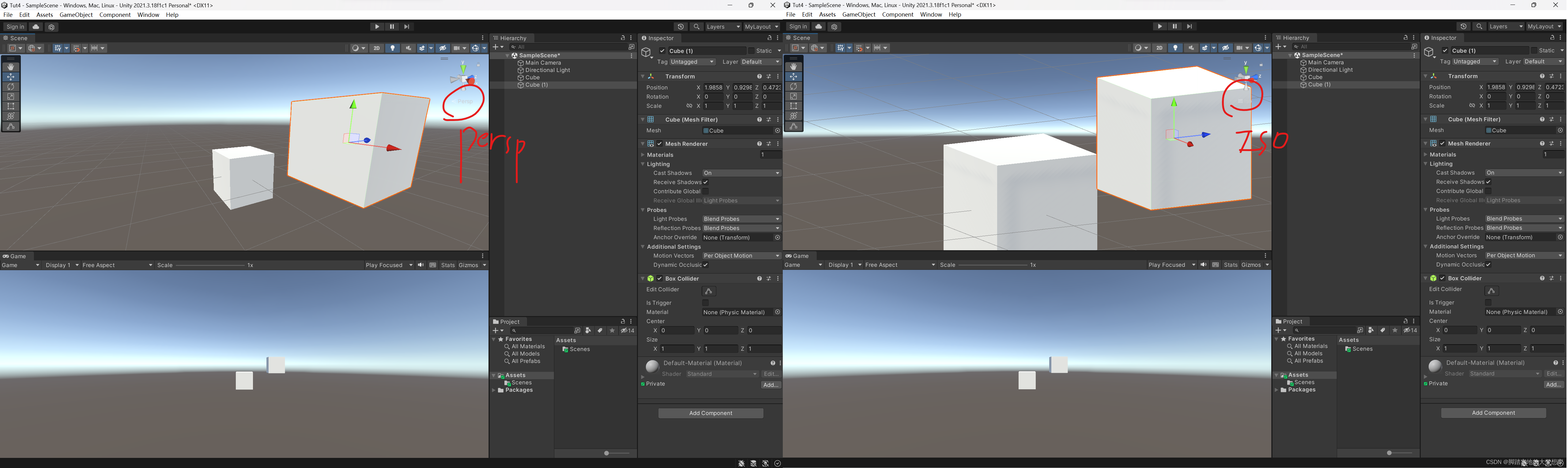Open debugger status icon in left status bar
1568x468 pixels.
click(x=741, y=464)
